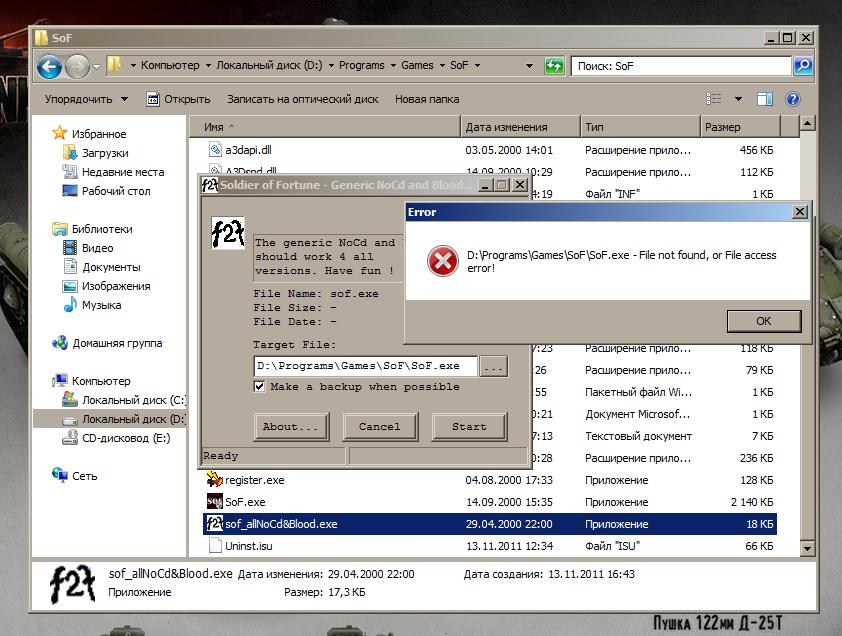The image size is (842, 636).
Task: Select 'Библиотеки' in the sidebar
Action: pyautogui.click(x=102, y=229)
